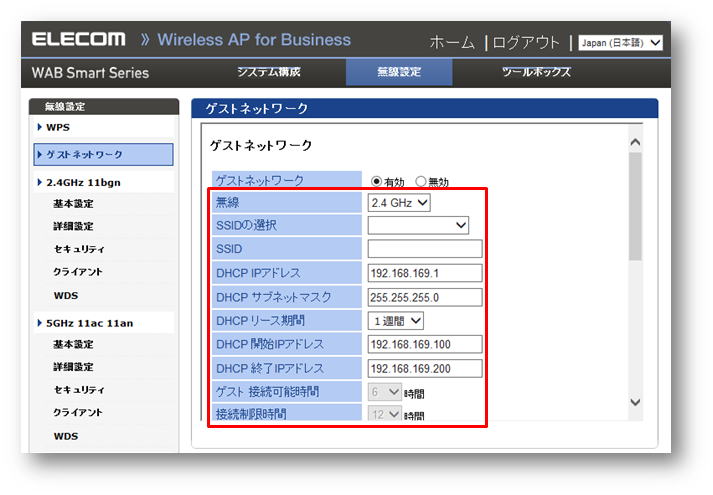Click the DHCP IPアドレス field
This screenshot has height=495, width=713.
425,273
